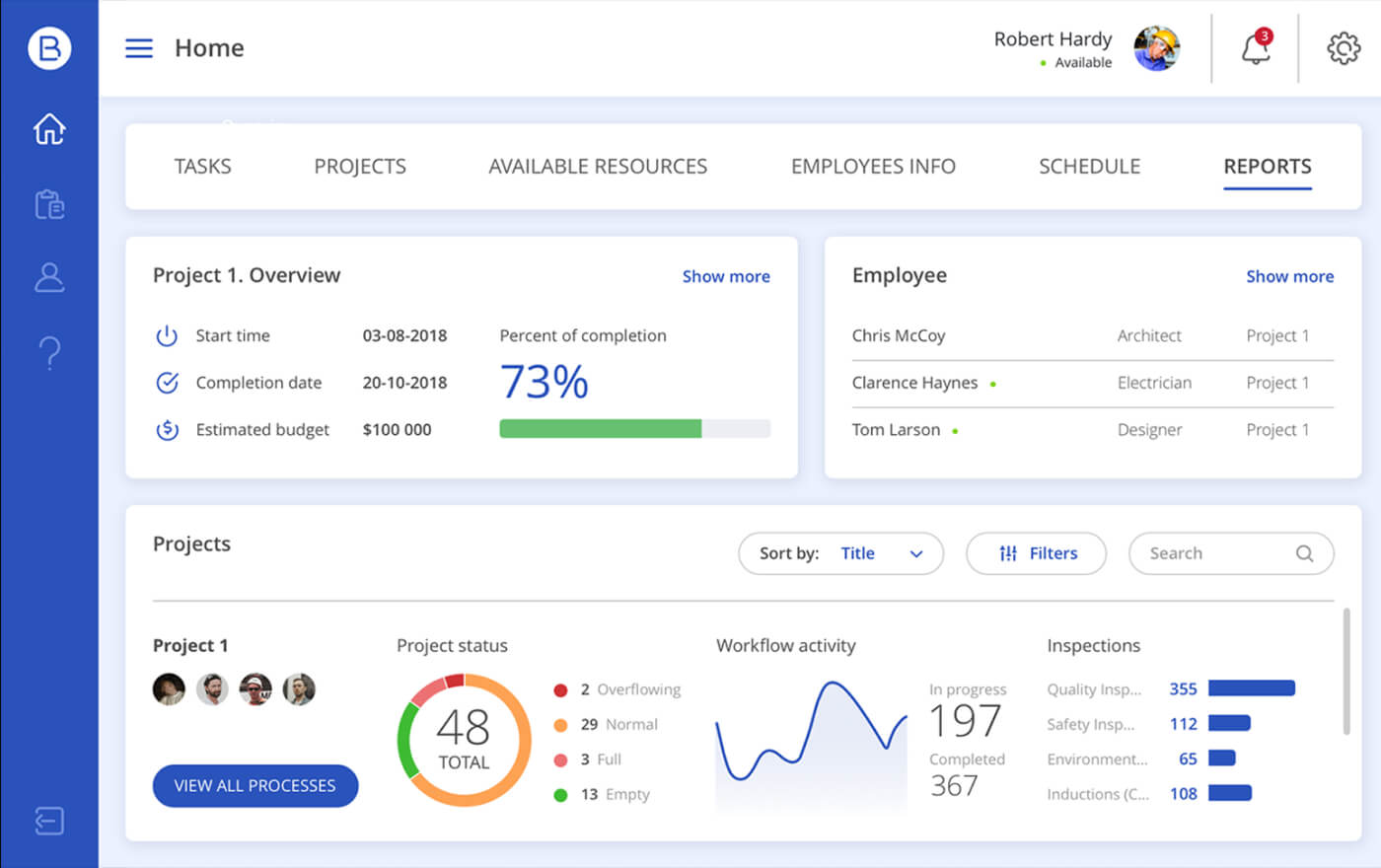Switch to the Employees Info tab
Viewport: 1381px width, 868px height.
(x=872, y=166)
